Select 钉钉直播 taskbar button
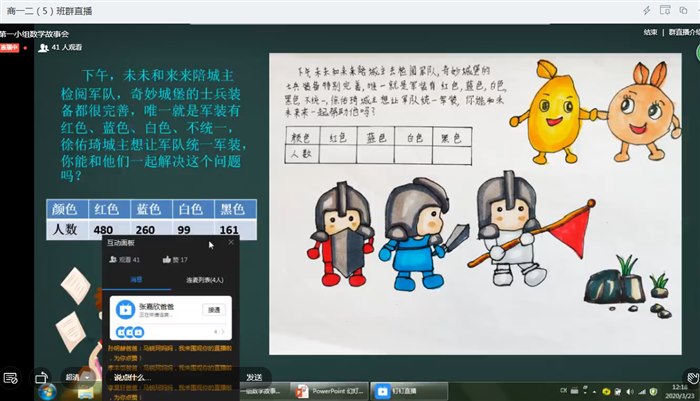Viewport: 700px width, 401px height. 395,391
